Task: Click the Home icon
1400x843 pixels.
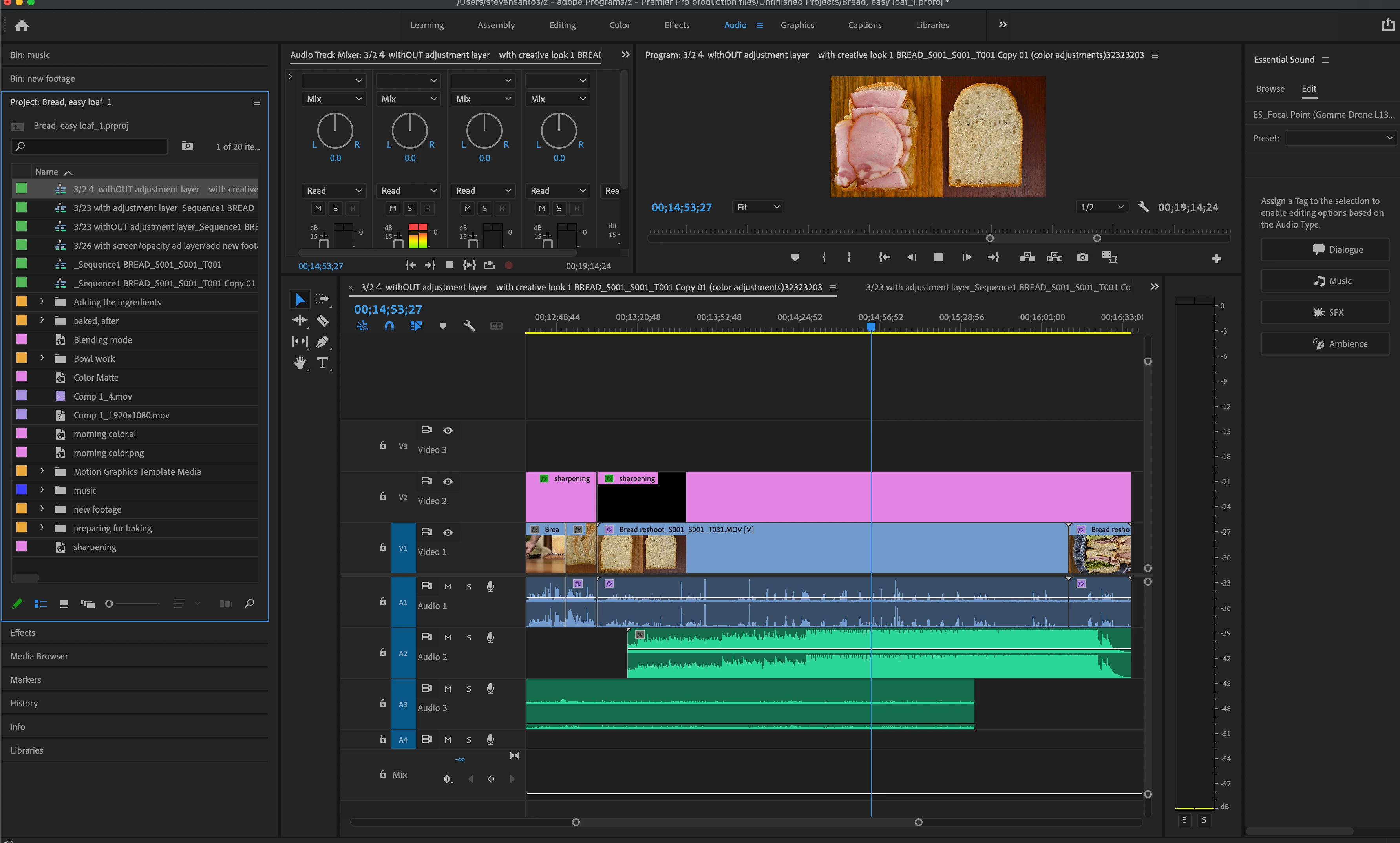Action: [x=22, y=26]
